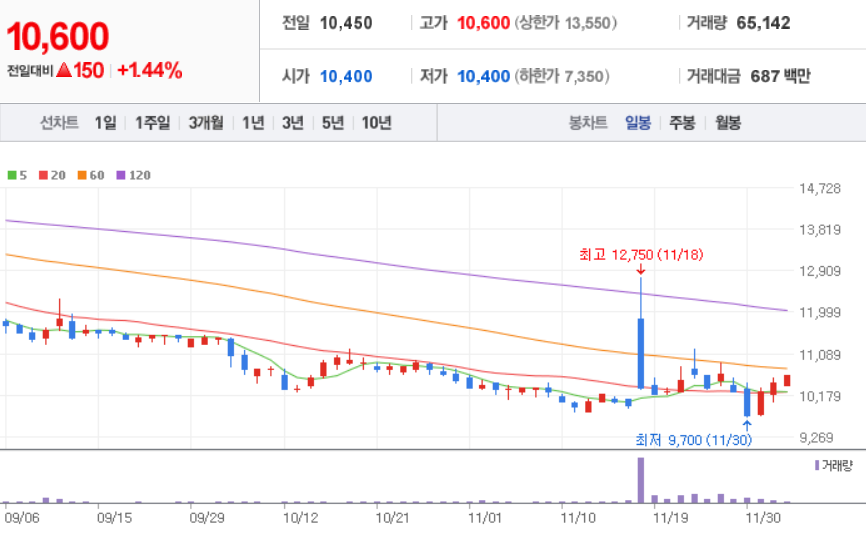The height and width of the screenshot is (543, 866).
Task: Show the 5년 line chart
Action: click(333, 123)
